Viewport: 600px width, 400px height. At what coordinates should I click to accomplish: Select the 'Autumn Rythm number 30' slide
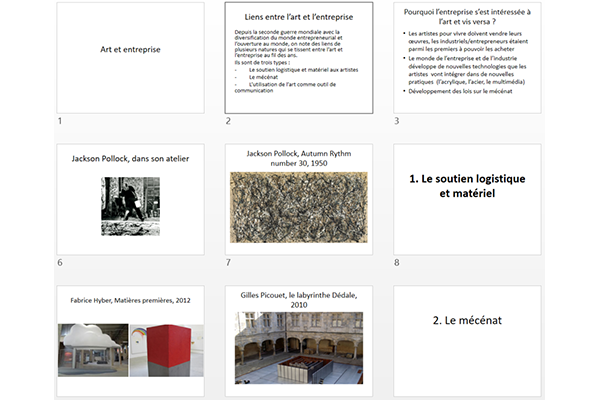click(299, 199)
